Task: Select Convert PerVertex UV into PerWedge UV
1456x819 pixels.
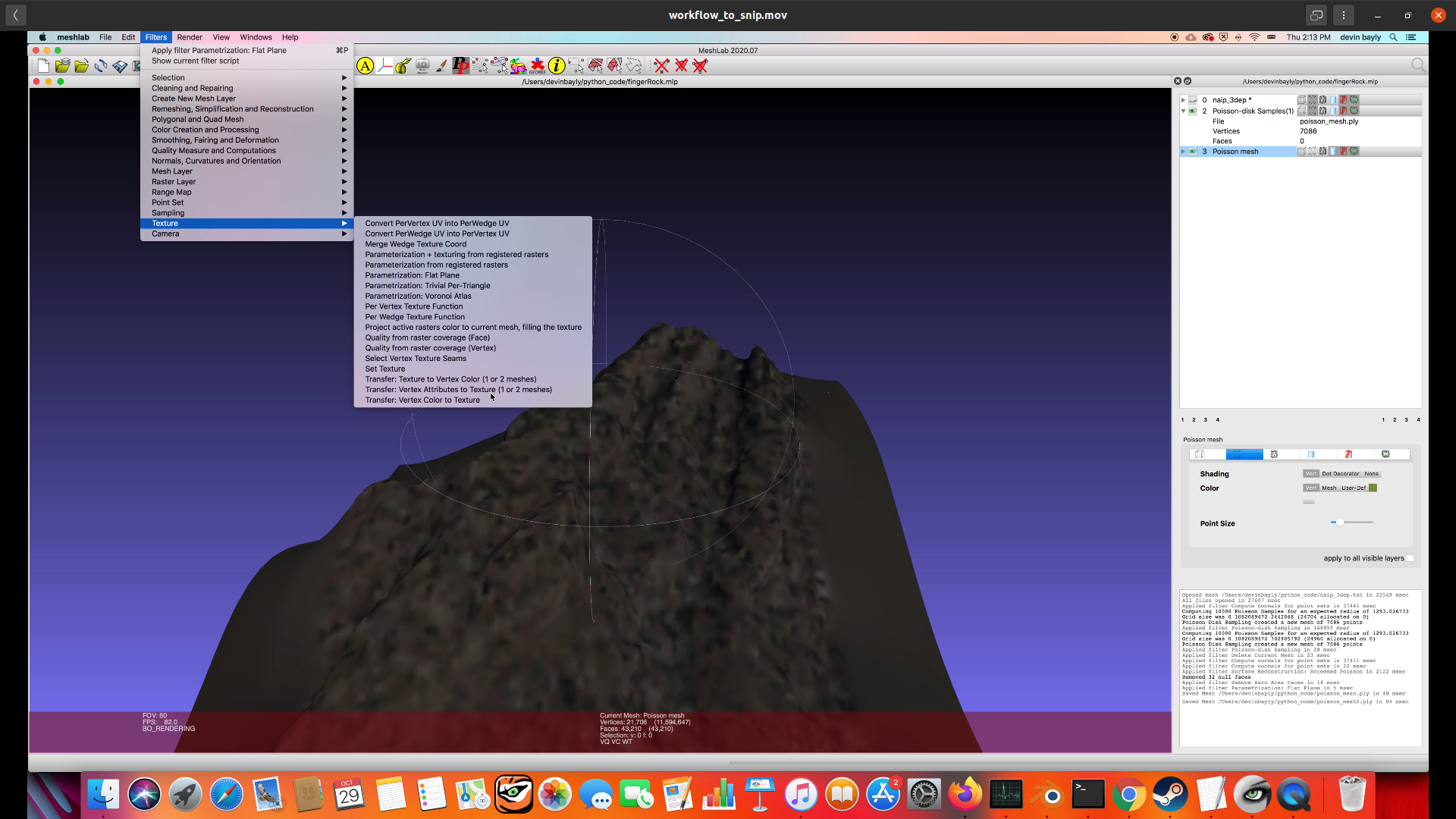Action: pos(472,224)
